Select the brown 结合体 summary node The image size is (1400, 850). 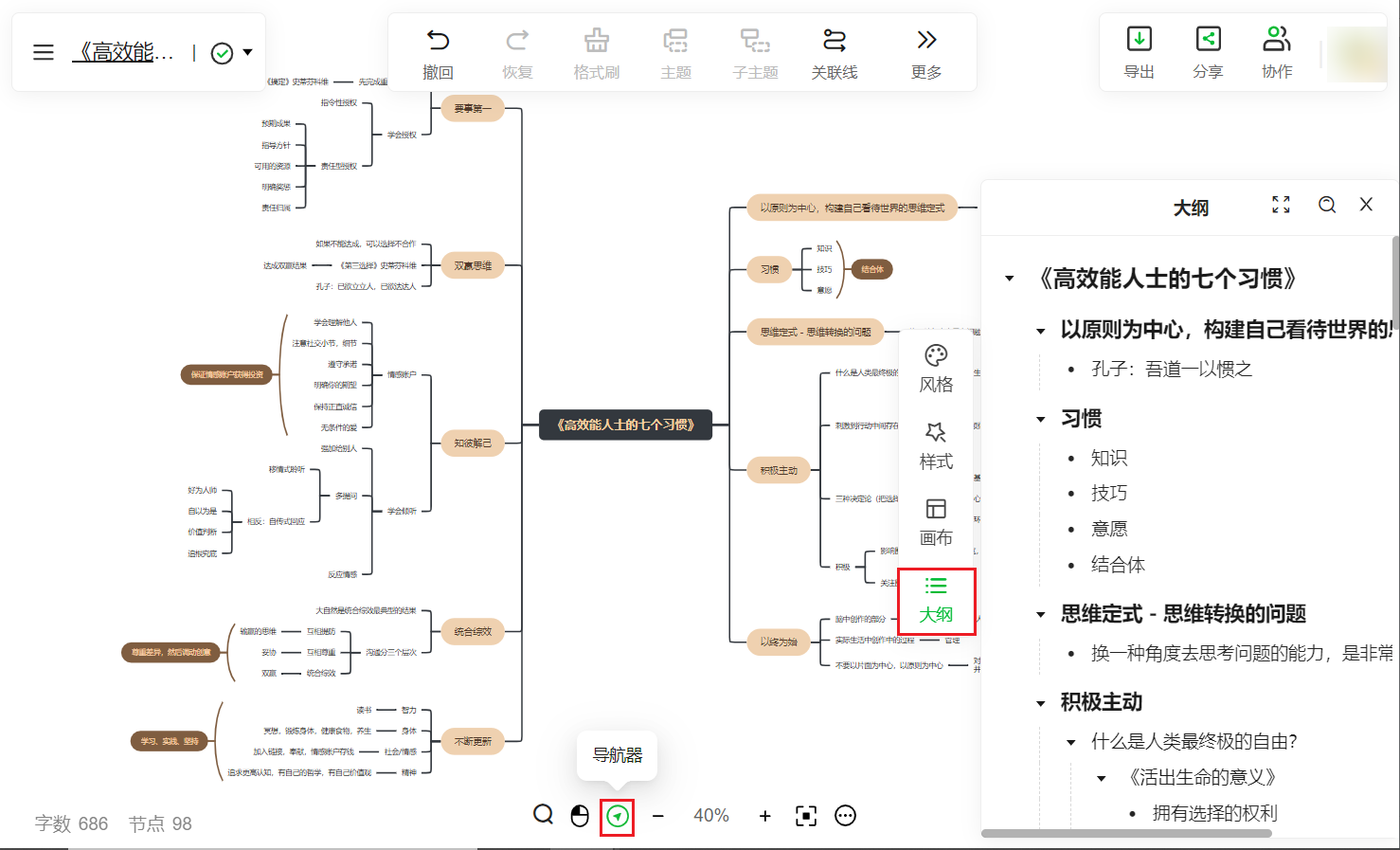tap(872, 269)
